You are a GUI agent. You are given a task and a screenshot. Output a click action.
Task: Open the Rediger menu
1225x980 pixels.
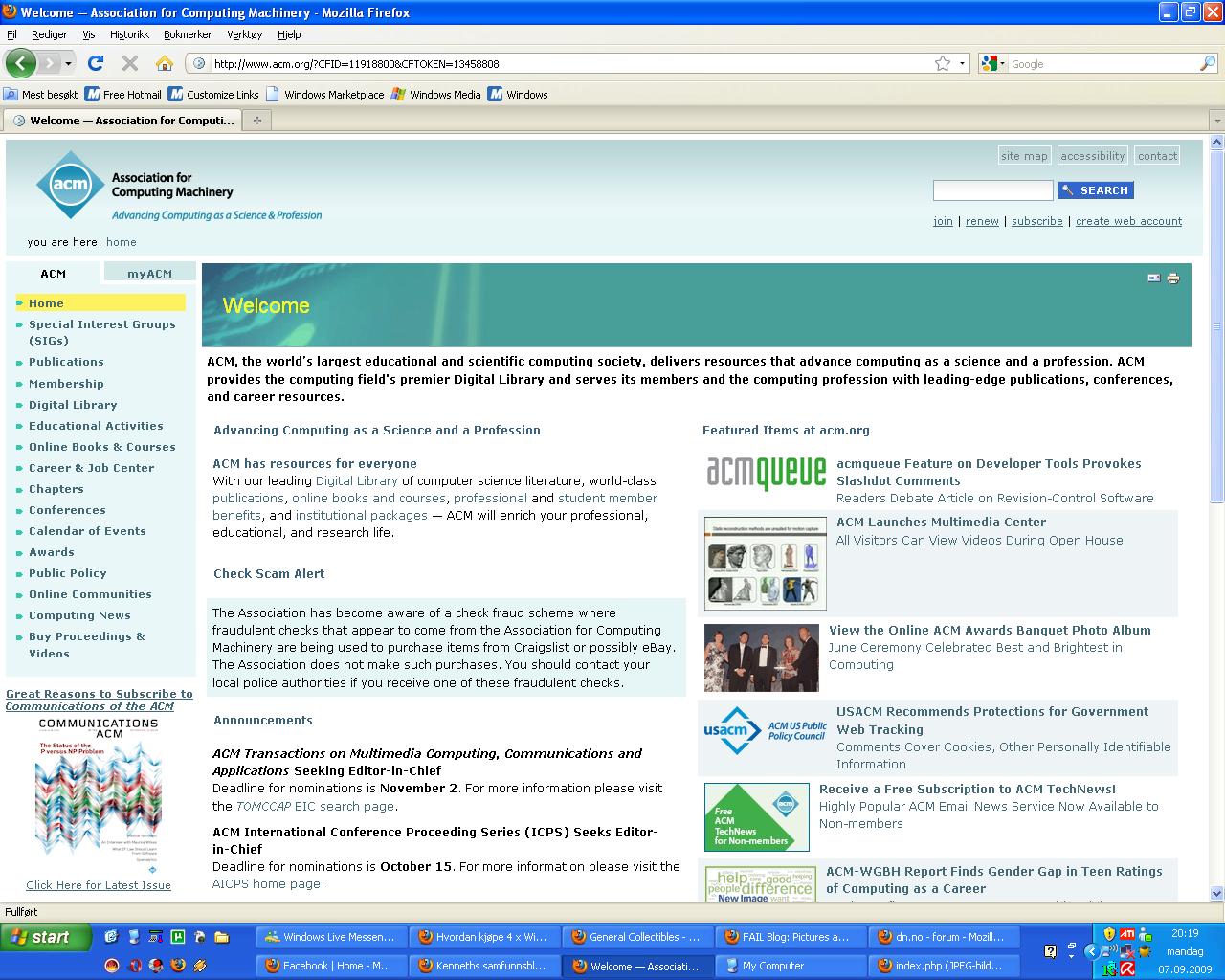pos(49,34)
